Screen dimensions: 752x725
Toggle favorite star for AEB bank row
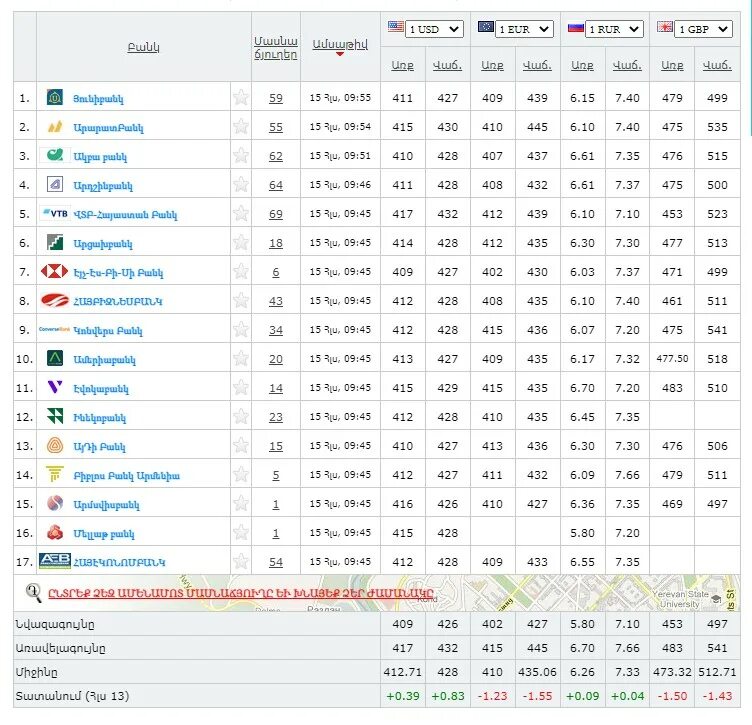click(241, 561)
